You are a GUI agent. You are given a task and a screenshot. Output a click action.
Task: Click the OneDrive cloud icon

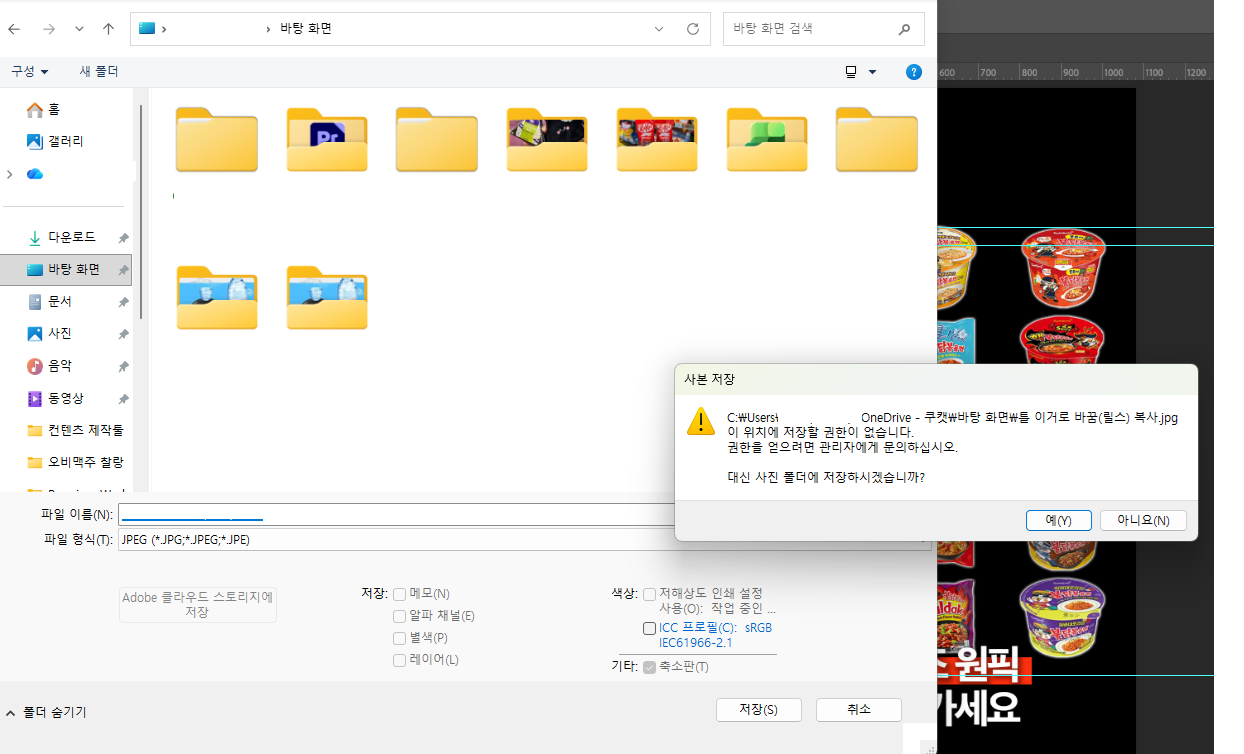click(x=35, y=174)
